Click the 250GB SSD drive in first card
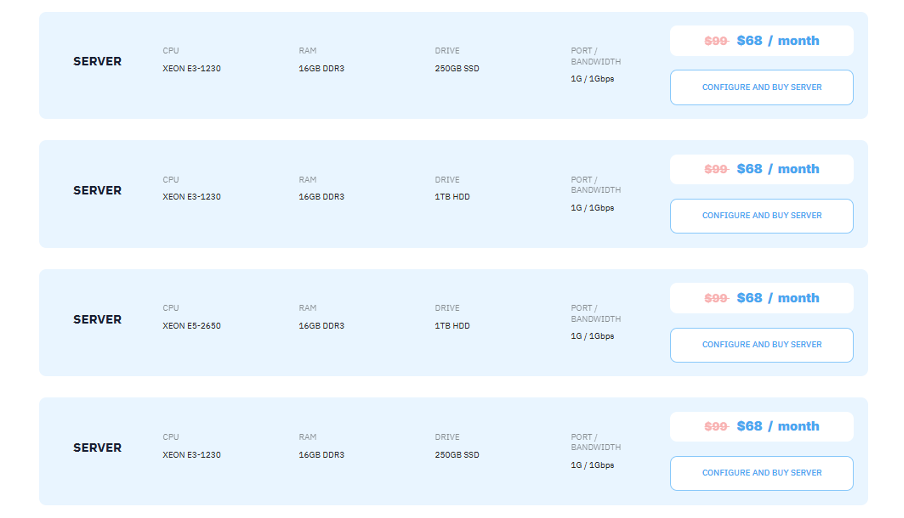This screenshot has height=518, width=904. tap(457, 69)
